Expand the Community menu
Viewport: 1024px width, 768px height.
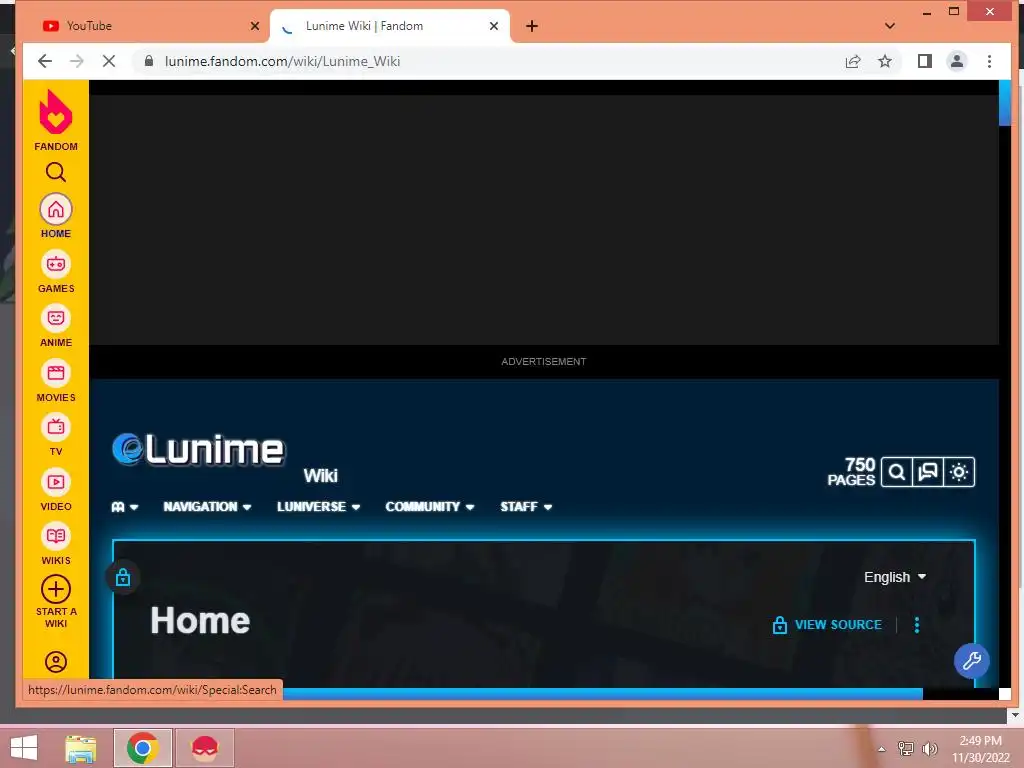coord(429,507)
